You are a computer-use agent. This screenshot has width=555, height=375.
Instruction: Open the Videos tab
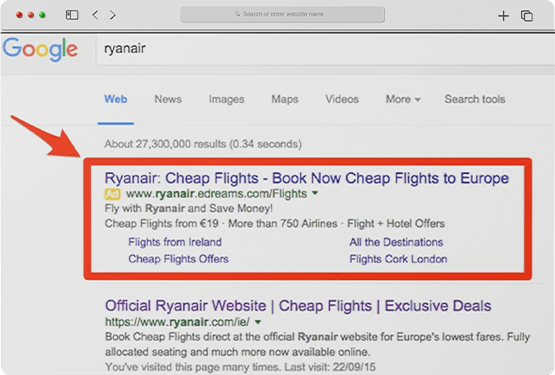[x=342, y=99]
